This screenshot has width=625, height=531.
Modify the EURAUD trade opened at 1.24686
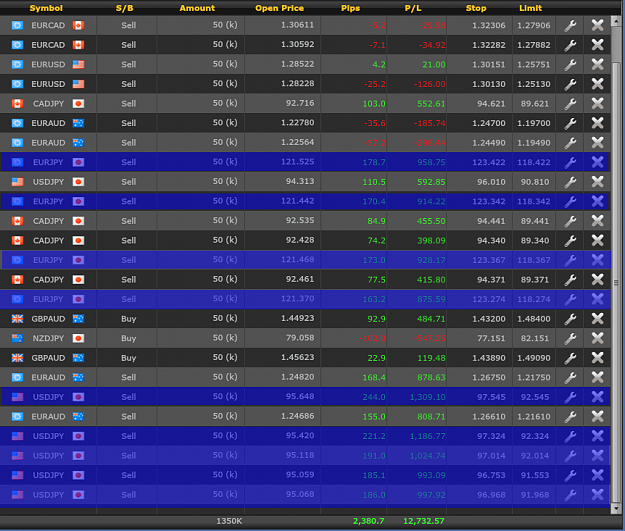[570, 417]
